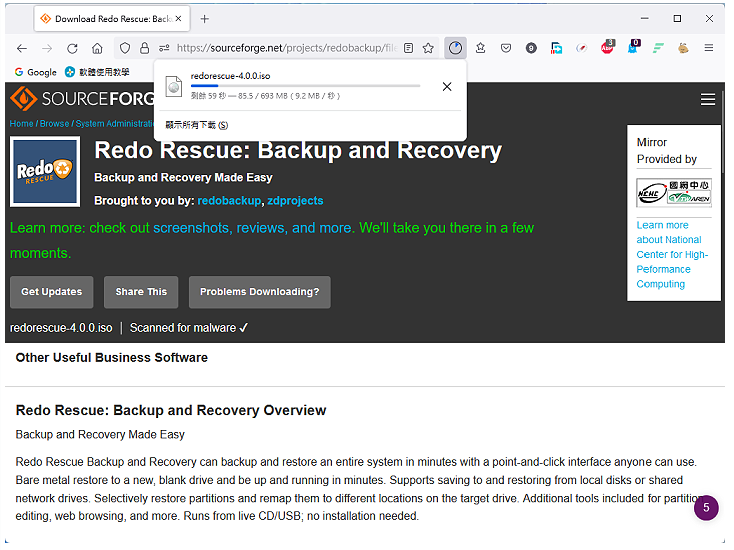The width and height of the screenshot is (734, 550).
Task: Save page to Pocket
Action: [506, 48]
